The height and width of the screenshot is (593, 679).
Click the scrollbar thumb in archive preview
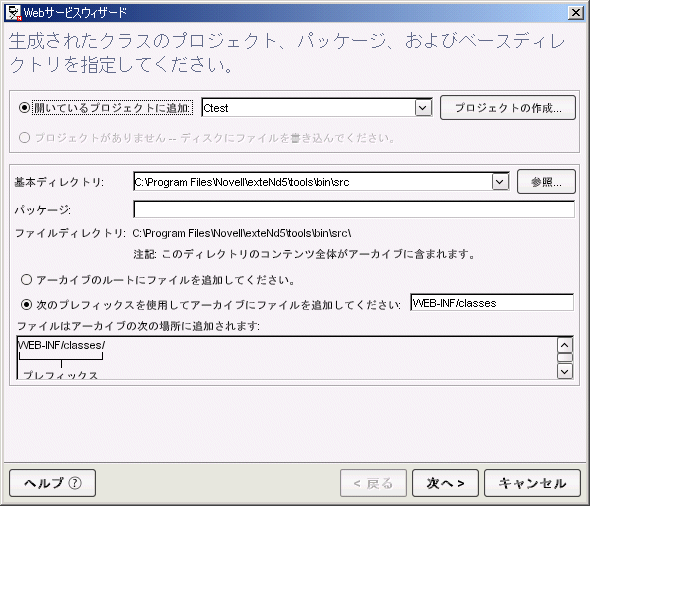(565, 358)
